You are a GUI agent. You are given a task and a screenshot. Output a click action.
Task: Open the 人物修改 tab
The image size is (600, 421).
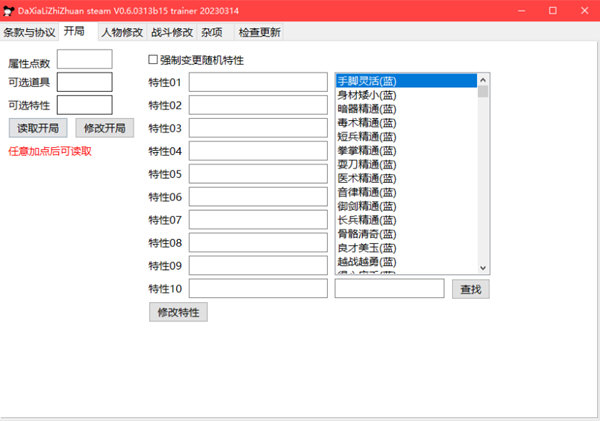[x=122, y=31]
